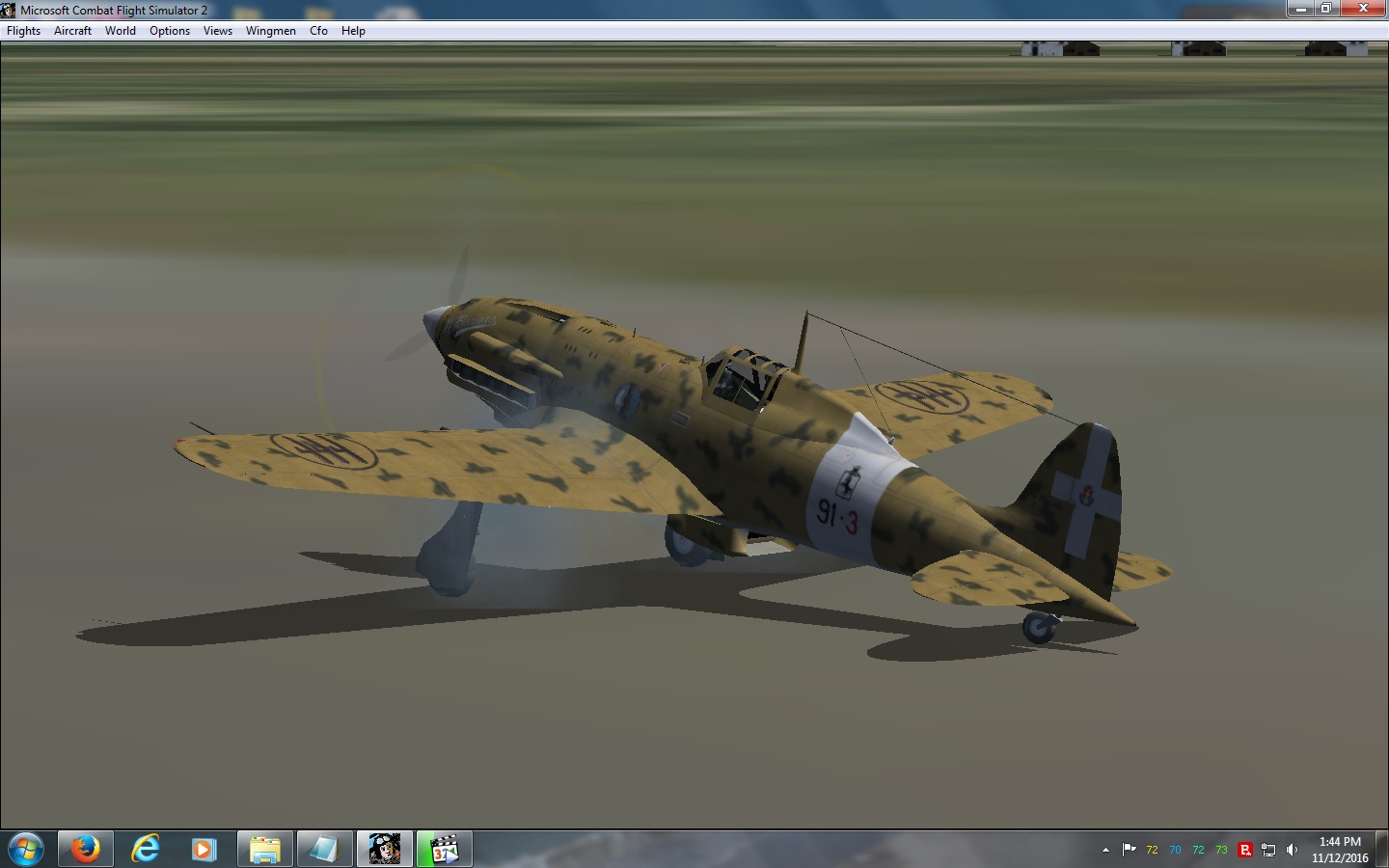Image resolution: width=1389 pixels, height=868 pixels.
Task: Open Internet Explorer from the taskbar
Action: point(145,850)
